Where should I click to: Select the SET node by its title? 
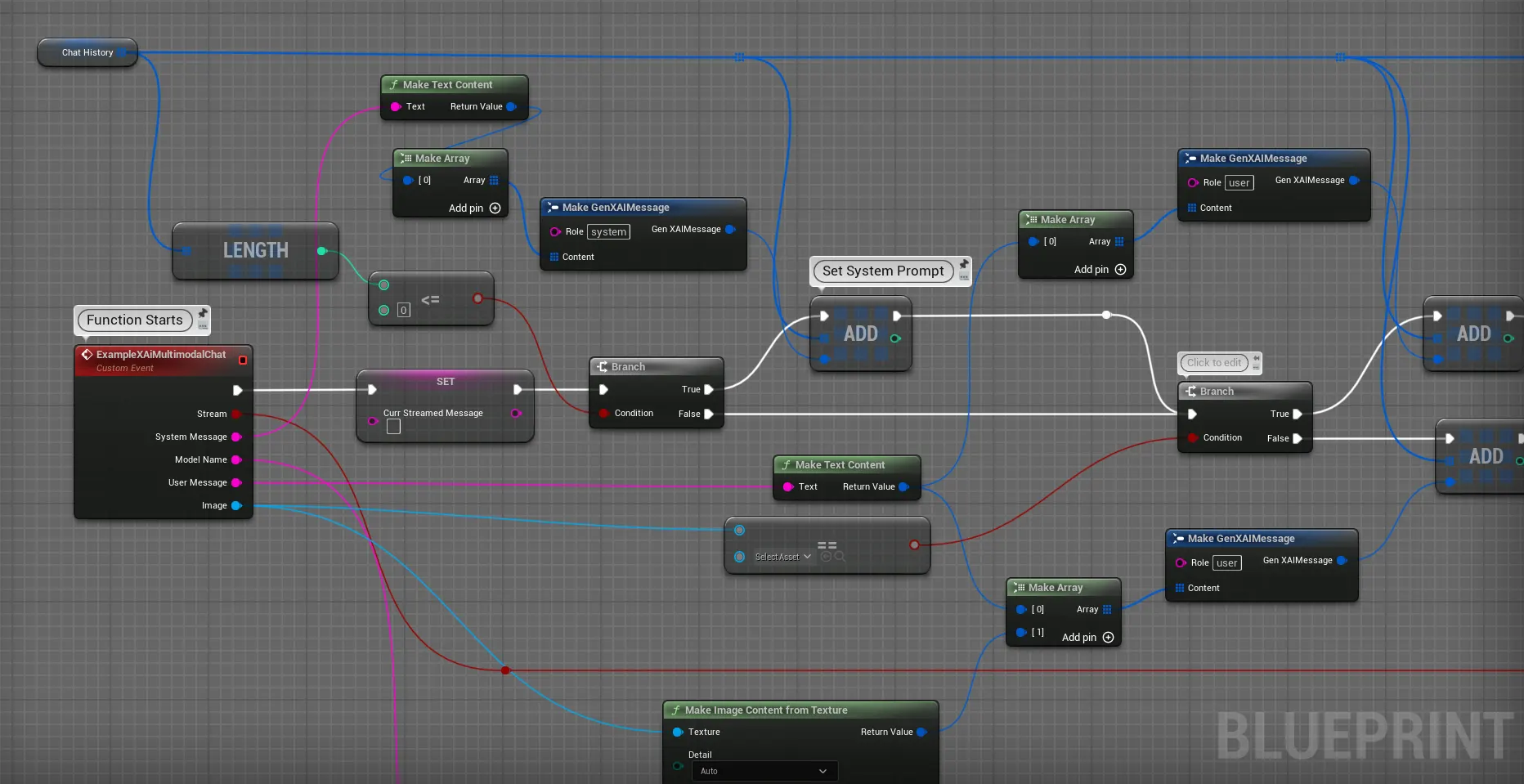pyautogui.click(x=446, y=382)
